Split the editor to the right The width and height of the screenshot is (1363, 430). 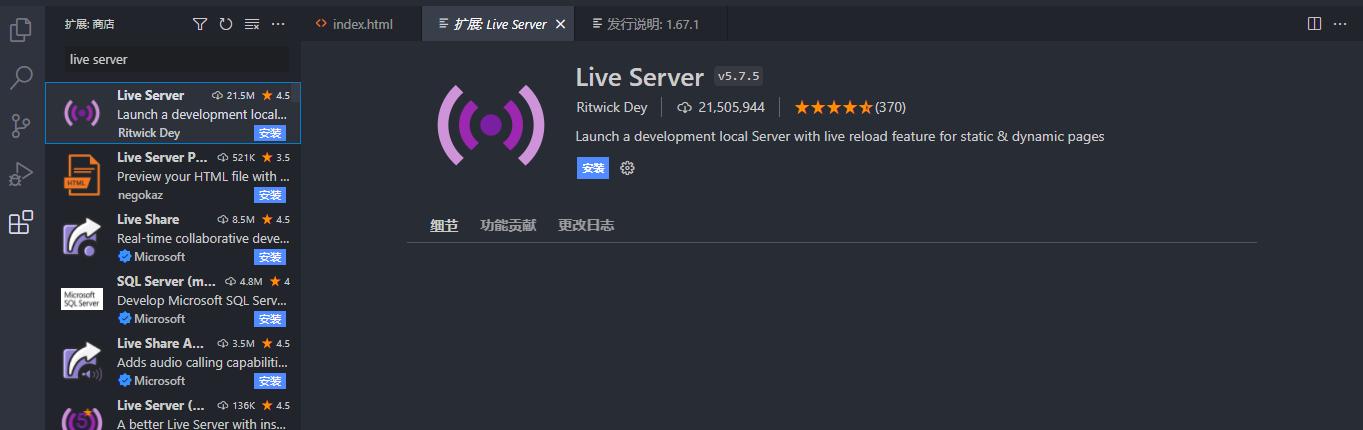pos(1315,24)
